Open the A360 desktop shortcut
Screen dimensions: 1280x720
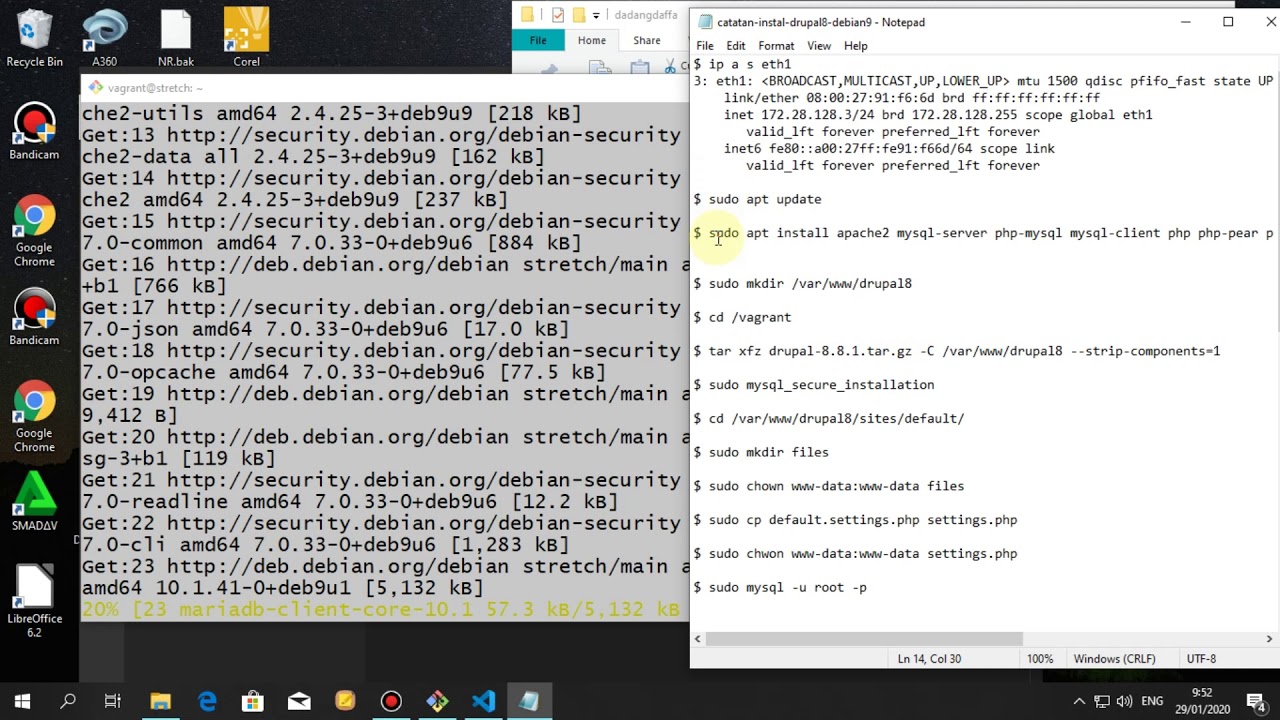click(104, 38)
